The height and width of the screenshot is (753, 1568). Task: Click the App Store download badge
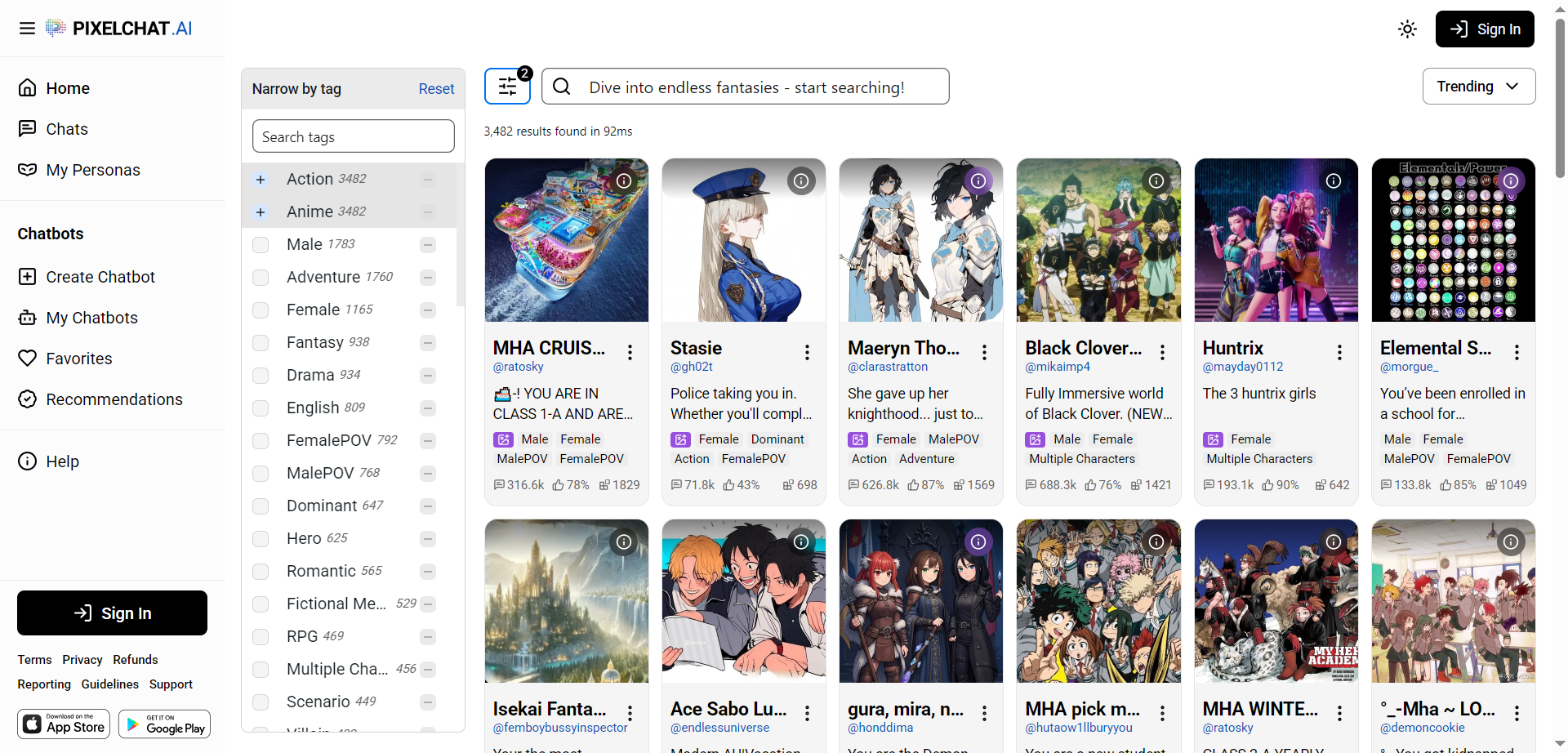point(64,724)
